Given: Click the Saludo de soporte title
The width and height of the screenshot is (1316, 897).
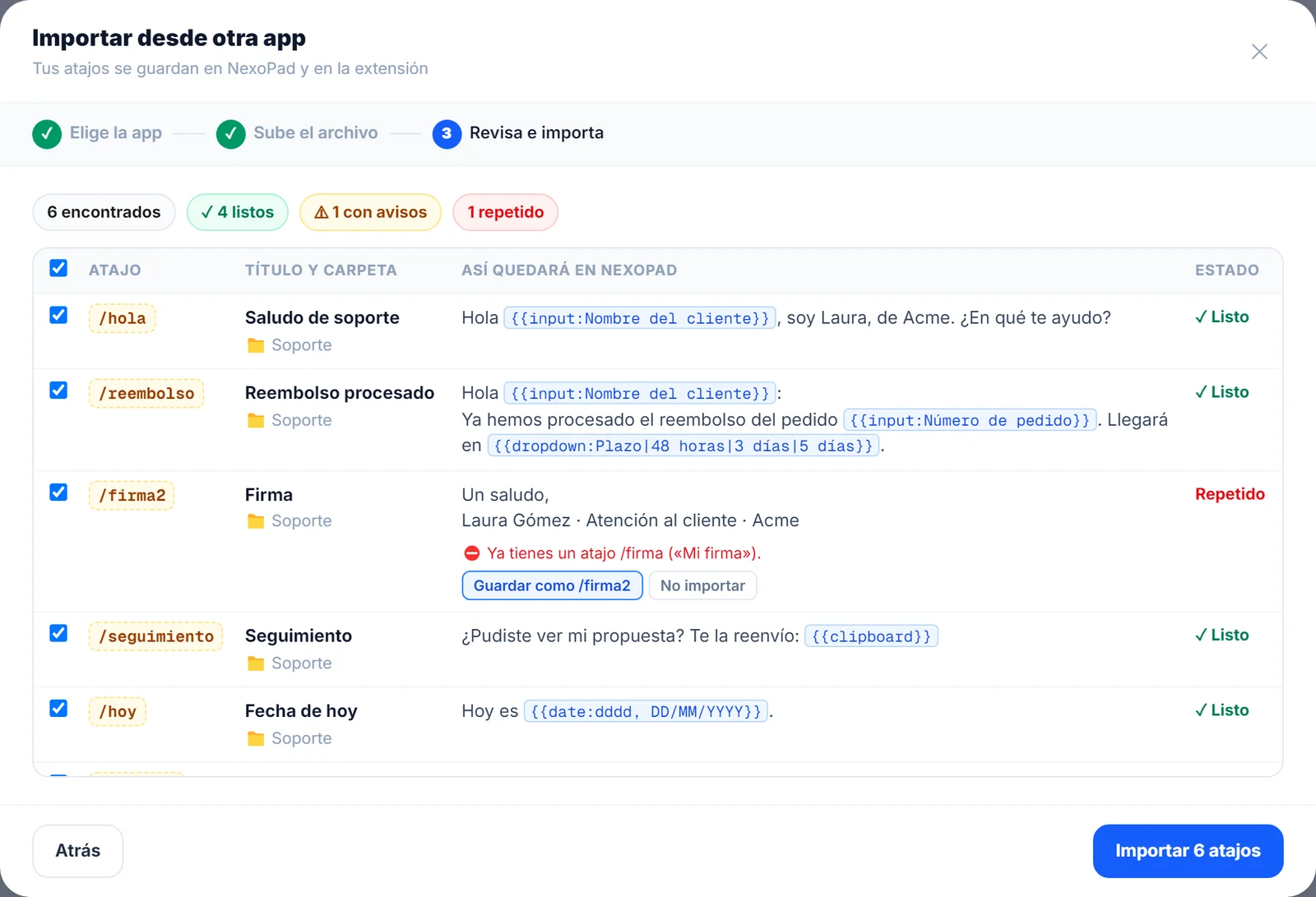Looking at the screenshot, I should click(322, 317).
